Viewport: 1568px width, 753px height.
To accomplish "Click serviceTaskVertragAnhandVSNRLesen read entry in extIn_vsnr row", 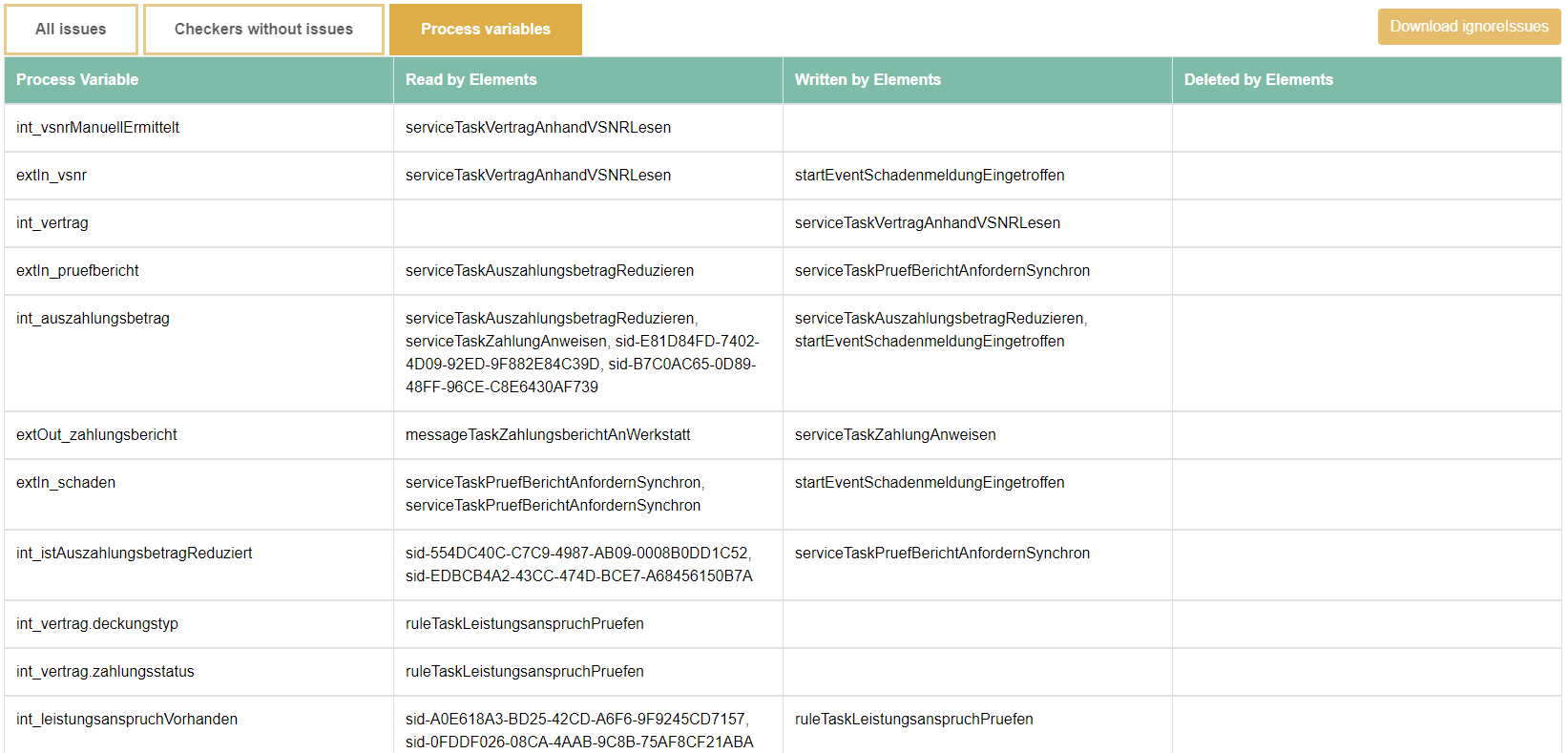I will coord(538,176).
